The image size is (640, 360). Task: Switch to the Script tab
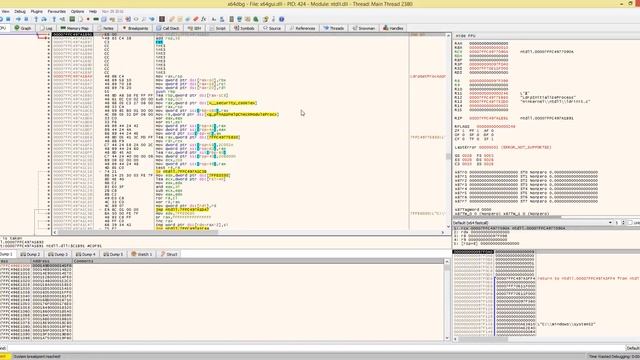click(218, 28)
